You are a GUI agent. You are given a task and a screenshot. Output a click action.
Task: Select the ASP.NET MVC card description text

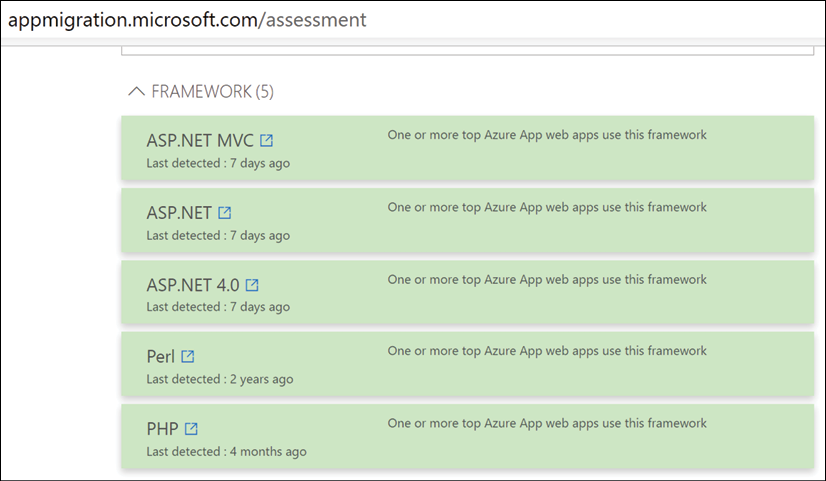(x=547, y=135)
